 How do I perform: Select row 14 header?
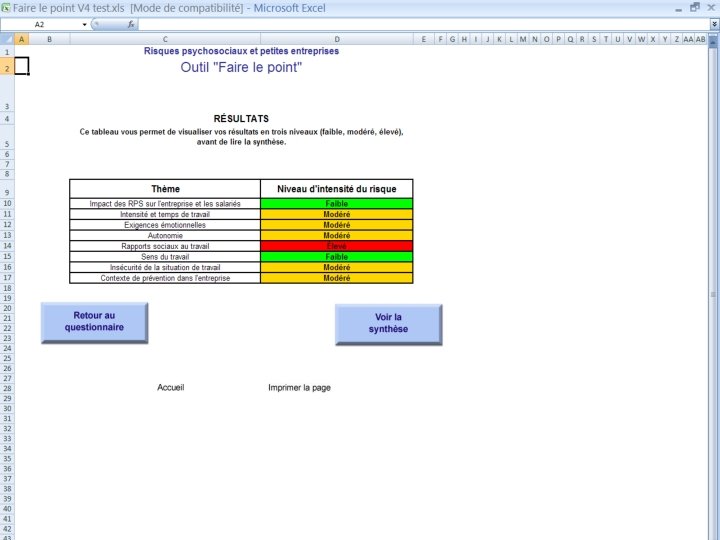tap(7, 246)
